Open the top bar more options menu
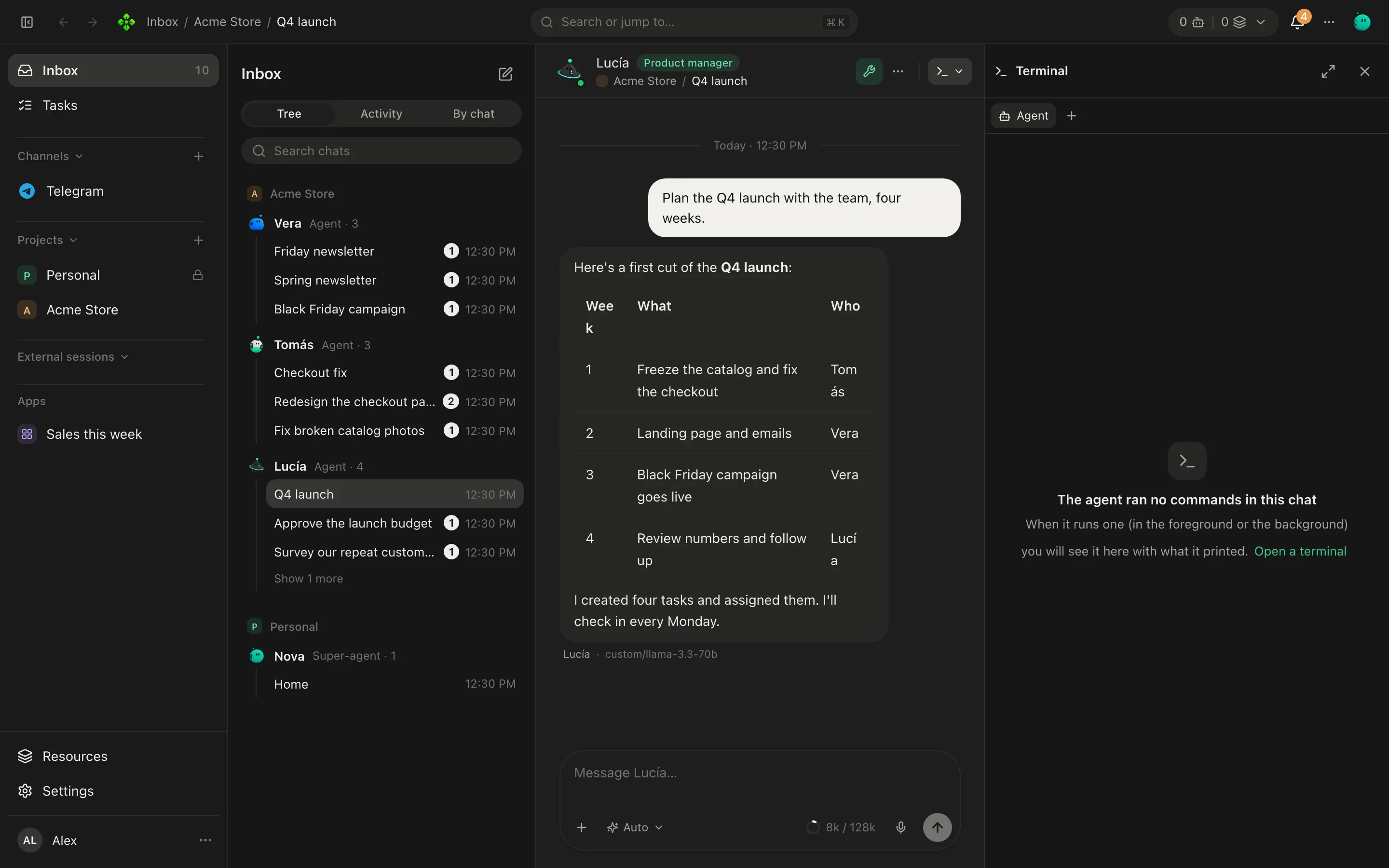1389x868 pixels. point(1329,22)
